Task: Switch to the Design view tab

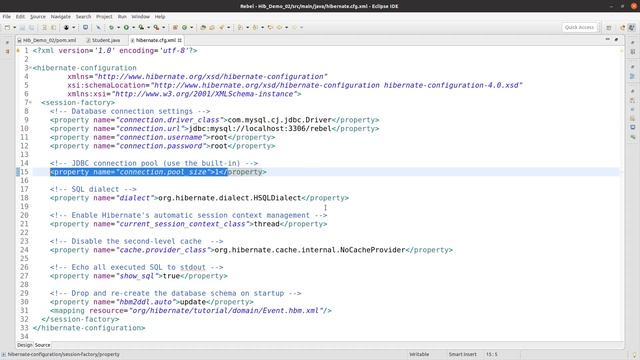Action: tap(24, 345)
